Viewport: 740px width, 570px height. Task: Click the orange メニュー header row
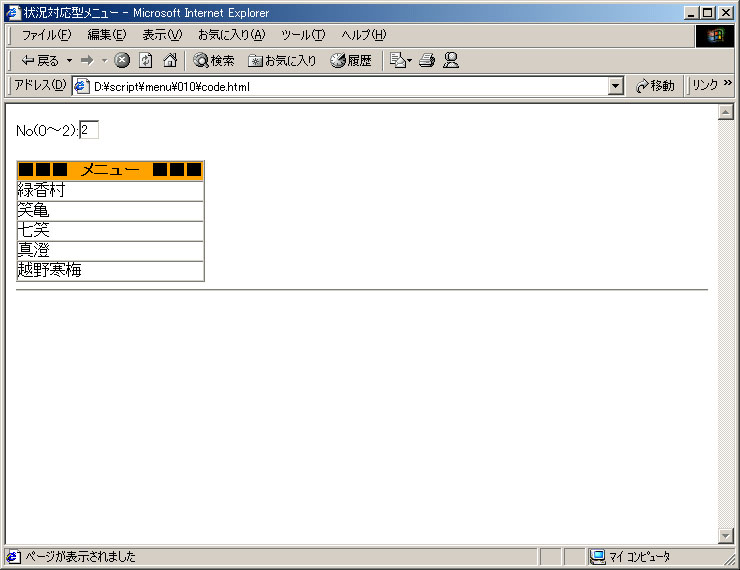(x=110, y=170)
